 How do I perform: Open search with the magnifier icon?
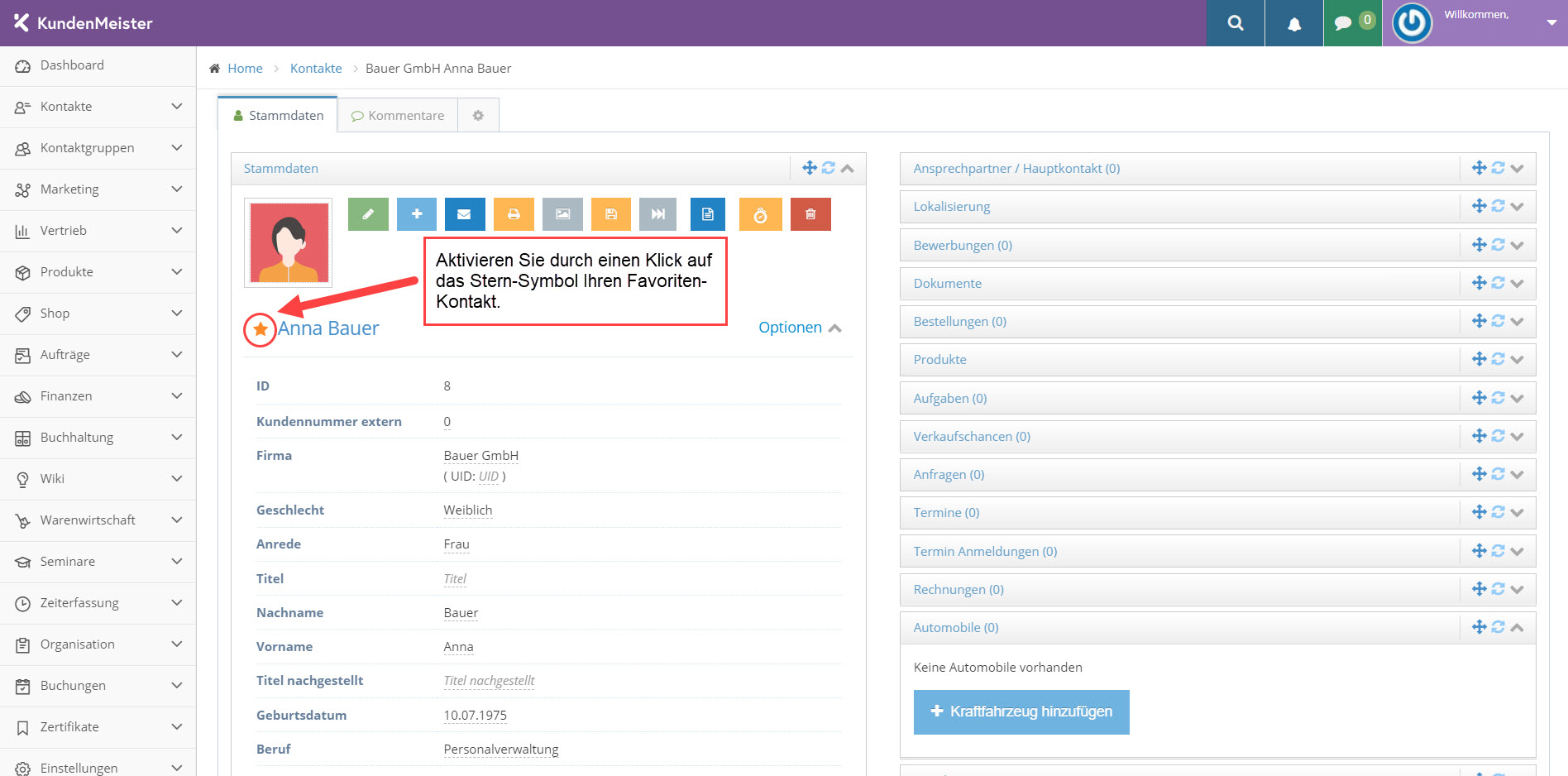(x=1236, y=23)
